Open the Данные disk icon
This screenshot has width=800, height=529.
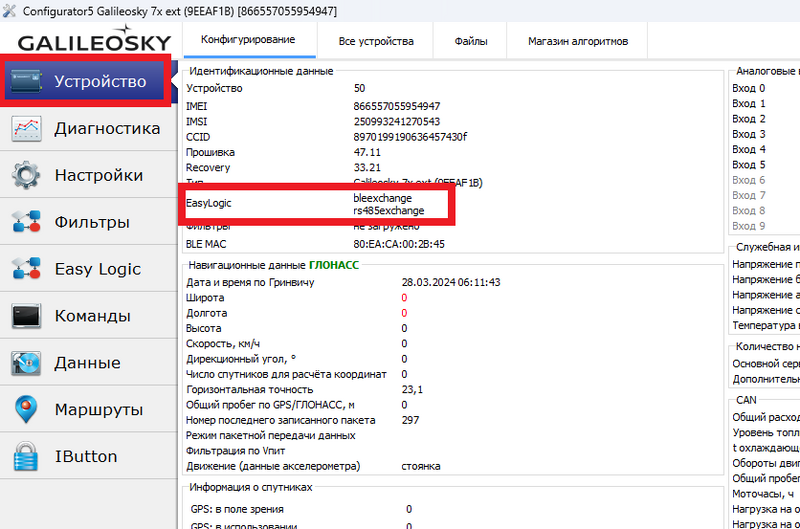tap(26, 363)
